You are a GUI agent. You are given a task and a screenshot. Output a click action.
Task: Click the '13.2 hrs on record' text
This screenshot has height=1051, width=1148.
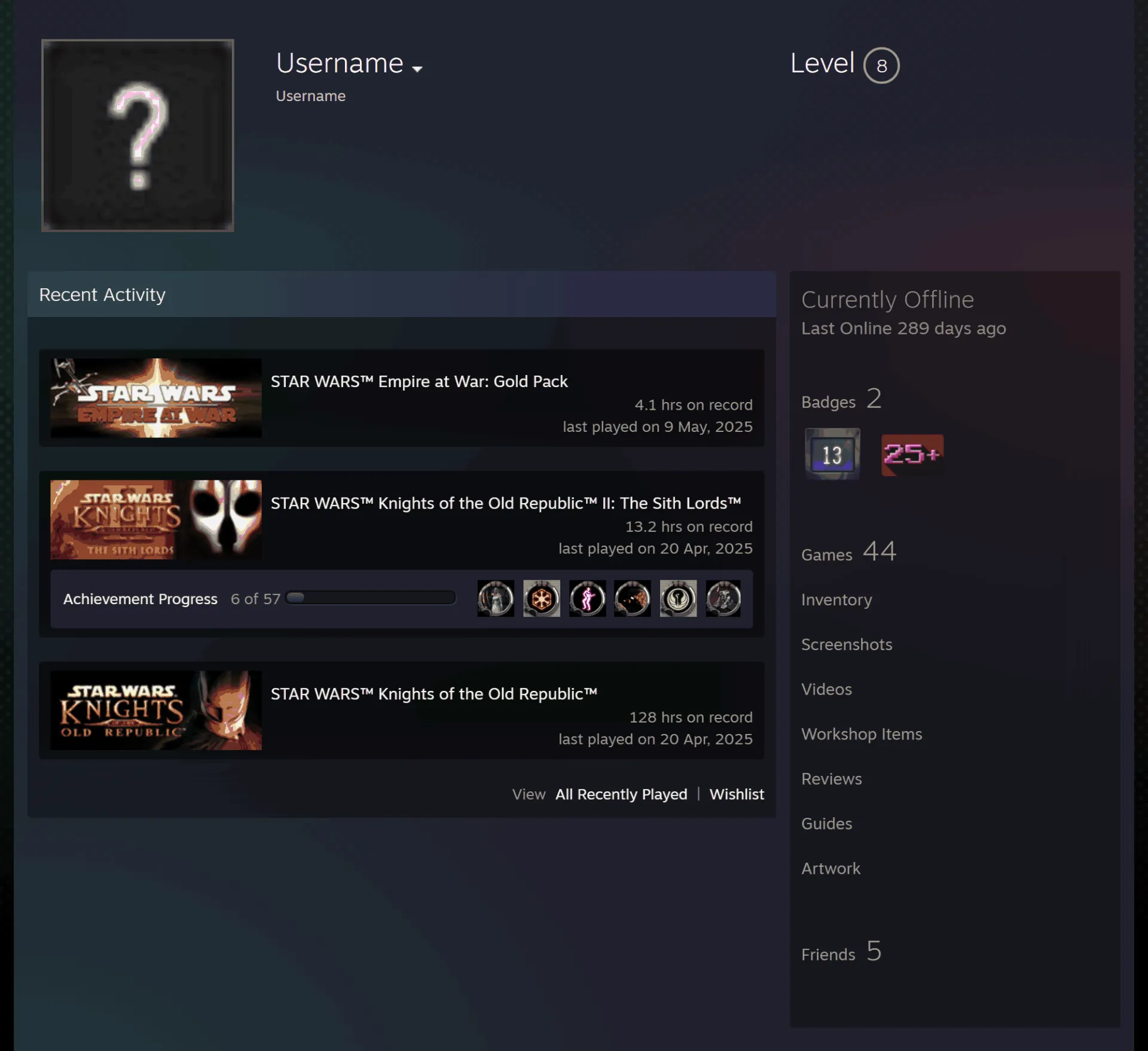(x=689, y=527)
